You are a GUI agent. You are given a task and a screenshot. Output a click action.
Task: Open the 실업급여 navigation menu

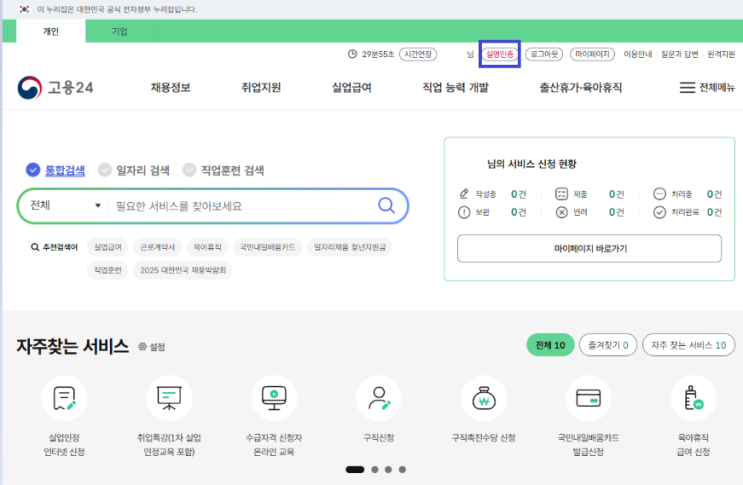(351, 88)
